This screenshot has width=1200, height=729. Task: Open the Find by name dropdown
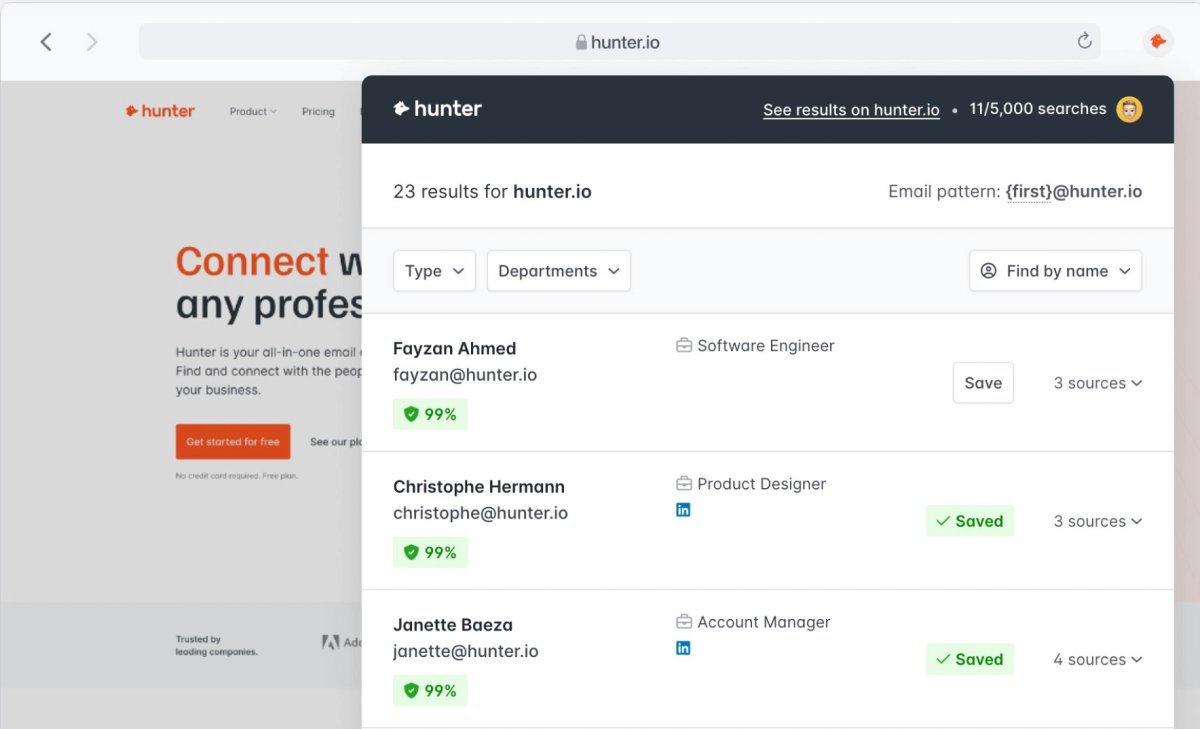coord(1056,271)
